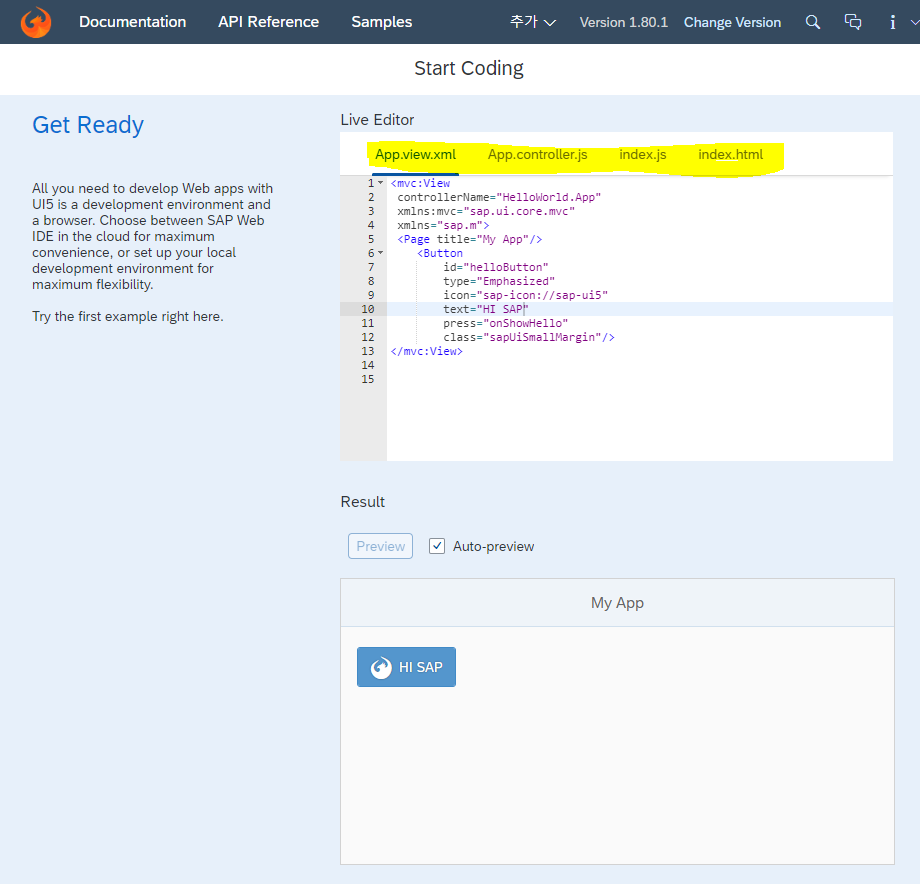Click the type="Emphasized" code line
The image size is (920, 885).
(499, 281)
